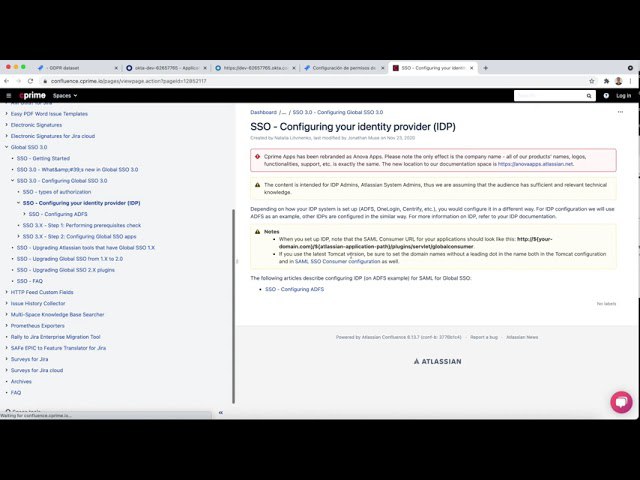
Task: Open SSO - Getting Started page
Action: (x=43, y=158)
